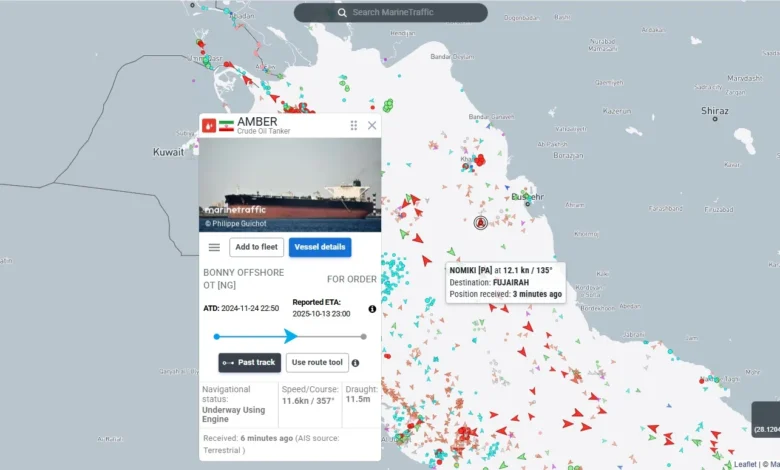Click the Shiraz city label on map
780x470 pixels.
[x=714, y=111]
